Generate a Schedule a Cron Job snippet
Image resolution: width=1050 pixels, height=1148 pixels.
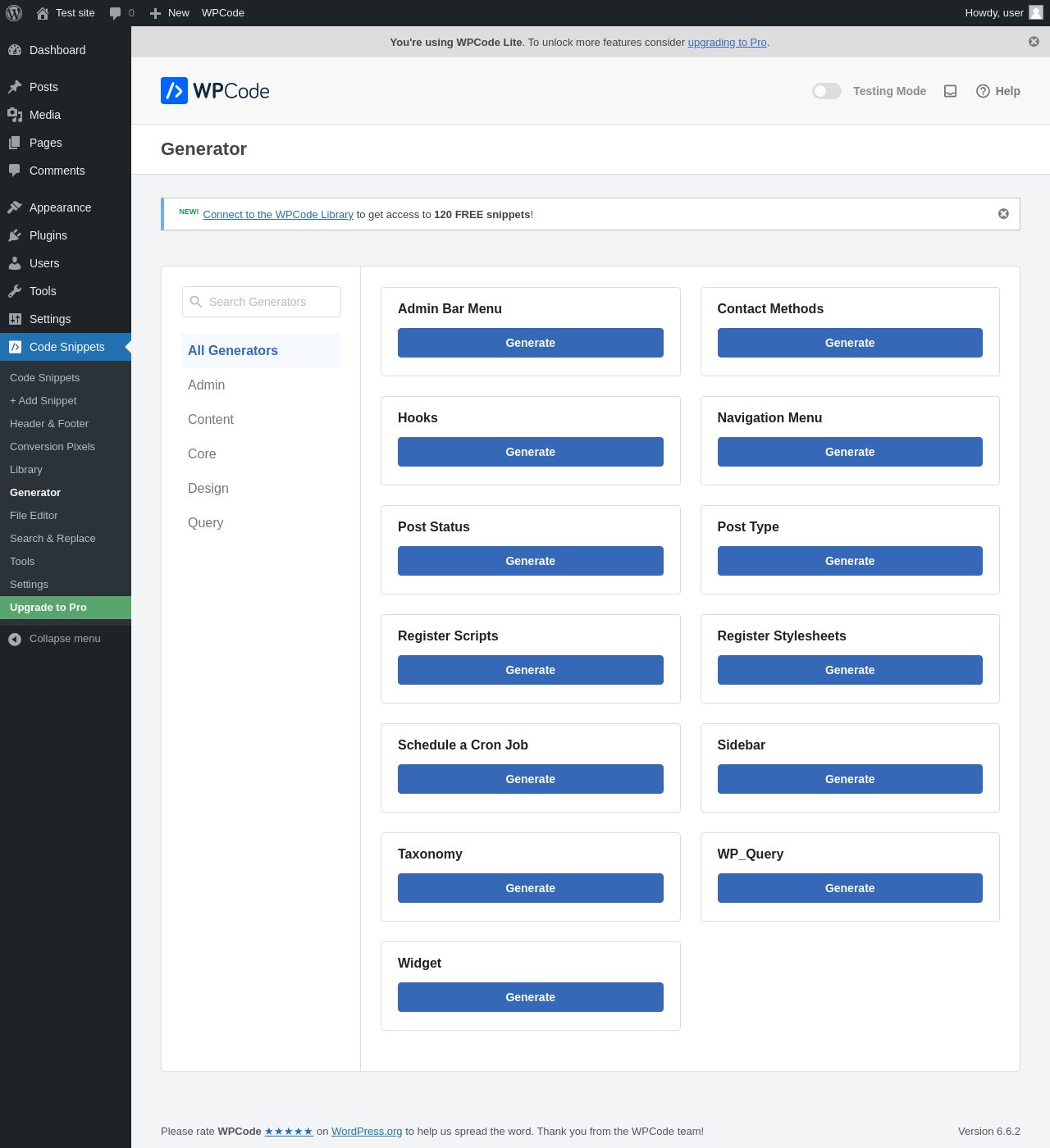530,779
